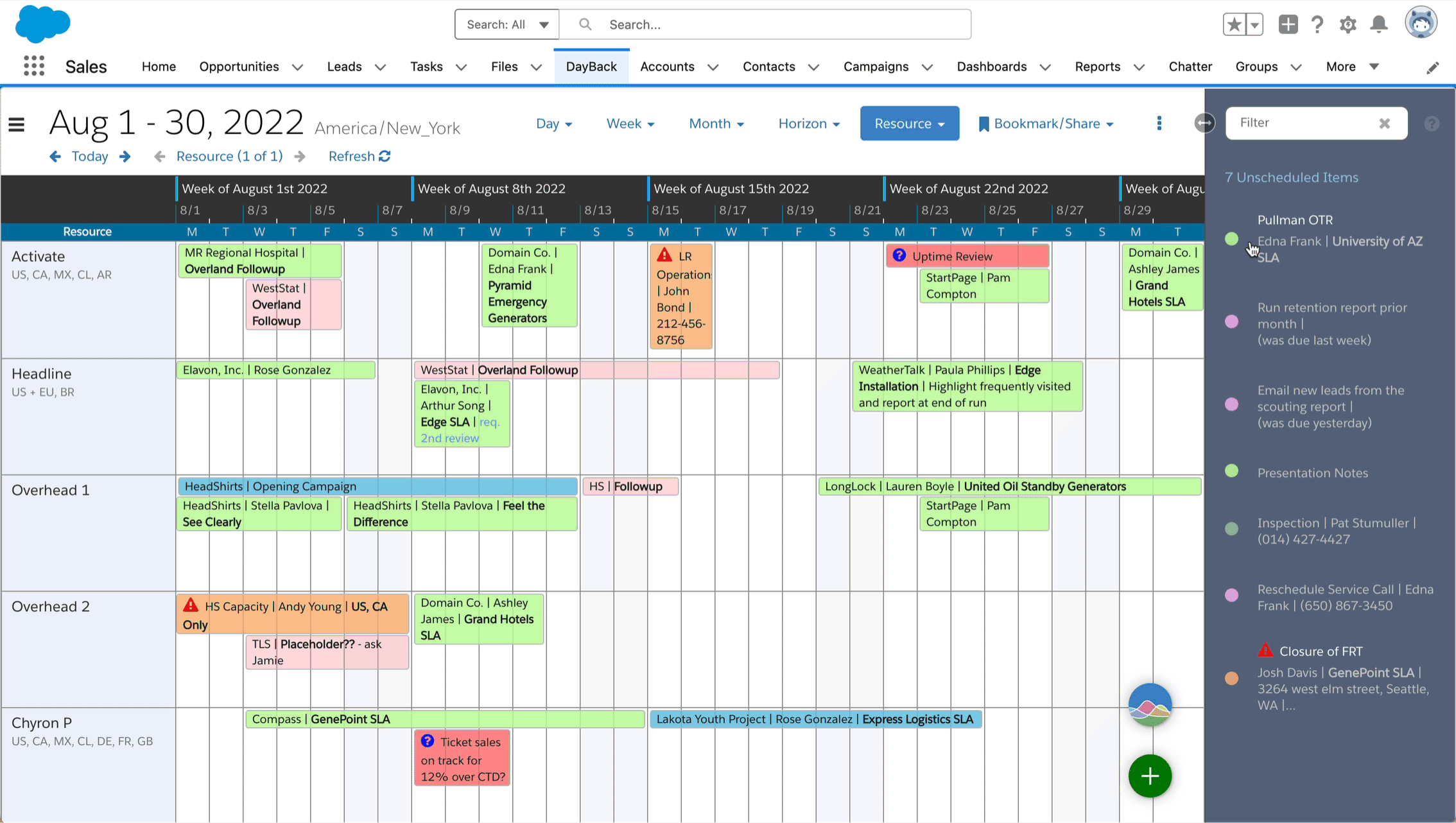Open the Horizon view dropdown

coord(809,123)
